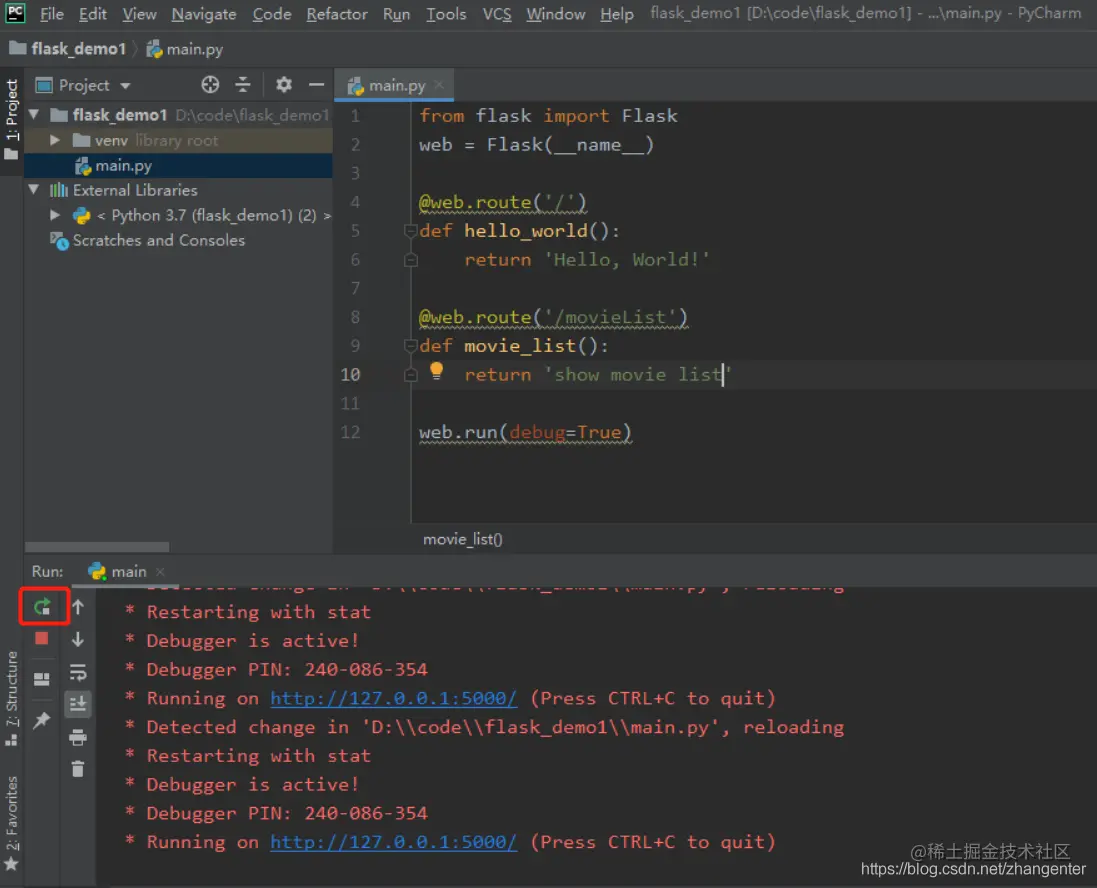
Task: Click the PyCharm app icon in title bar
Action: coord(15,13)
